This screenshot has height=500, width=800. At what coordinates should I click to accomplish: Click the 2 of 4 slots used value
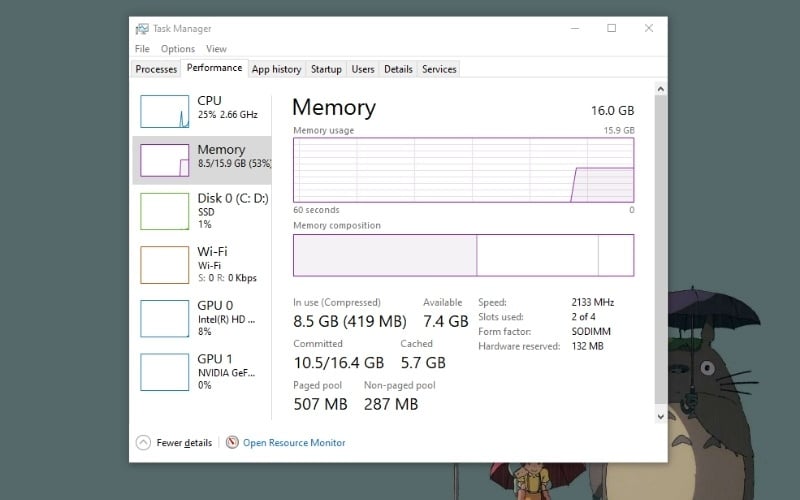click(x=583, y=317)
